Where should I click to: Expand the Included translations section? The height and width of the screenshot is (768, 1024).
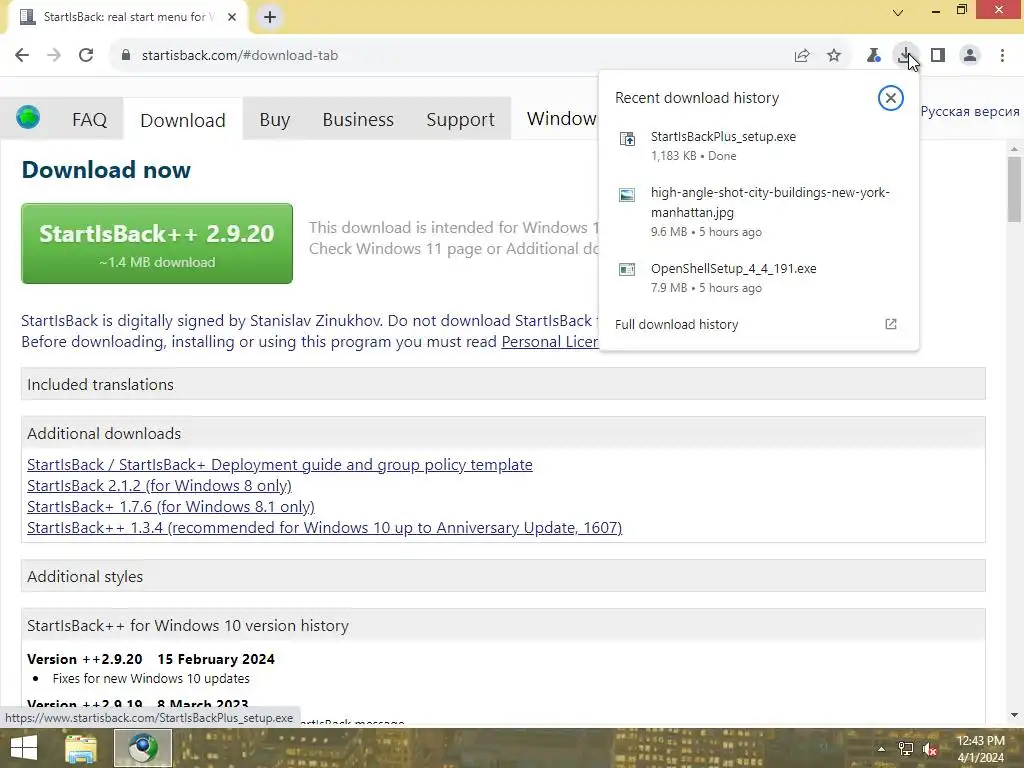pyautogui.click(x=503, y=384)
